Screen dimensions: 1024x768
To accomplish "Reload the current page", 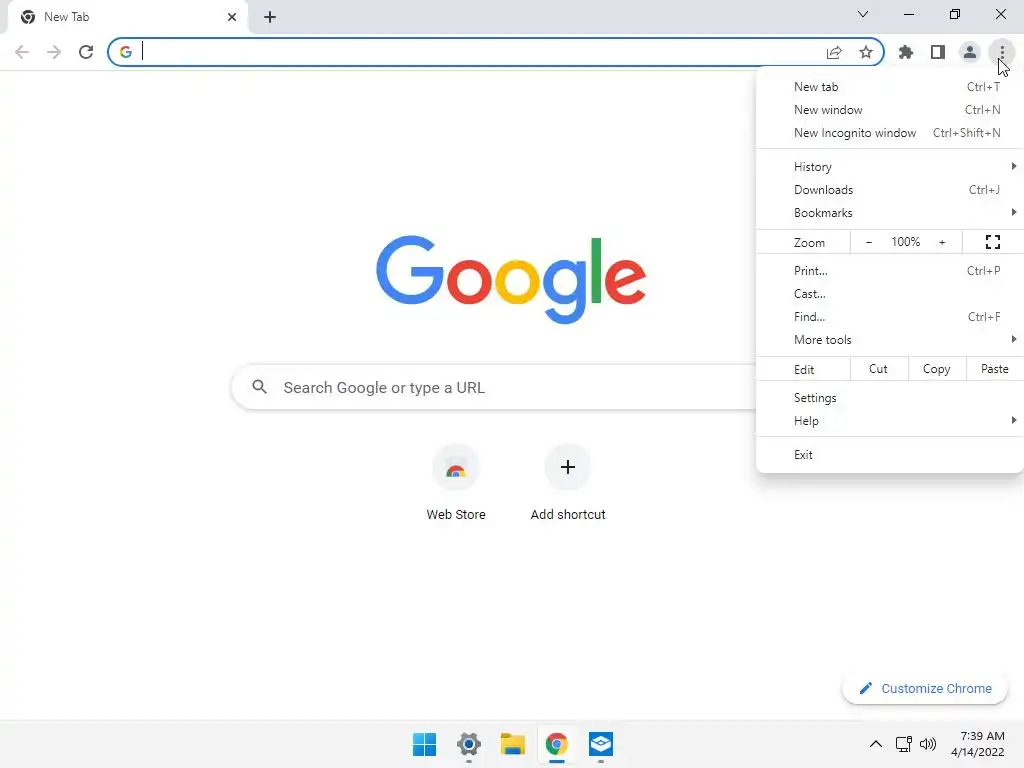I will point(86,52).
